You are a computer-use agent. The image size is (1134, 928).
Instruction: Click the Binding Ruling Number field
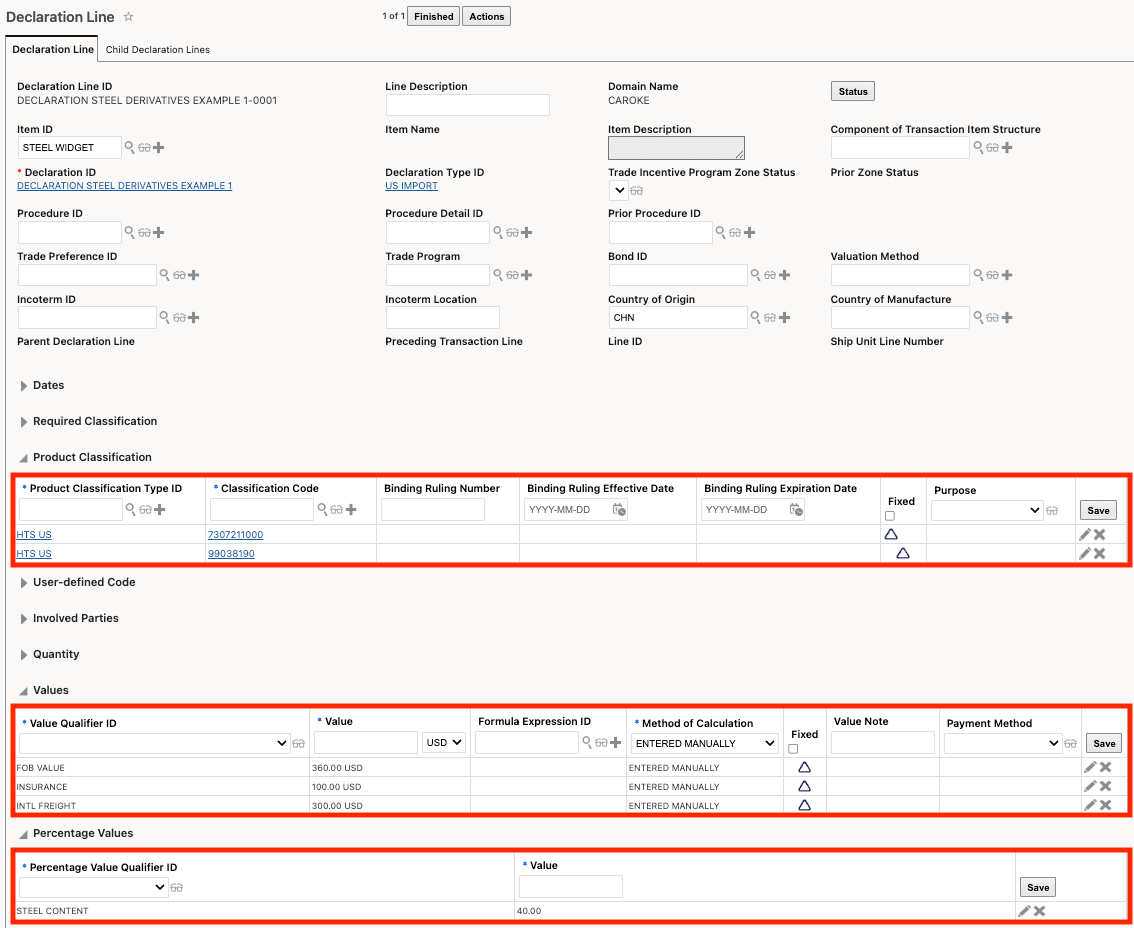(x=432, y=510)
